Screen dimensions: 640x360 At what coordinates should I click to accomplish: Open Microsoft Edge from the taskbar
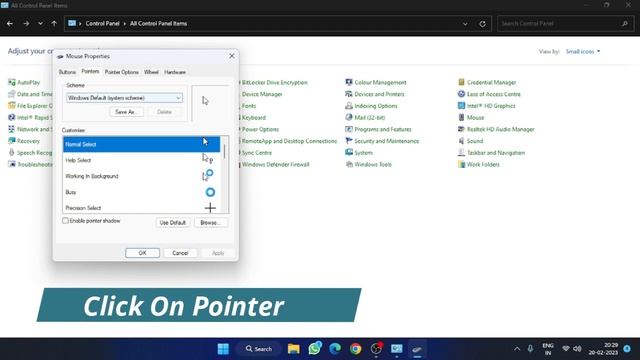point(335,349)
